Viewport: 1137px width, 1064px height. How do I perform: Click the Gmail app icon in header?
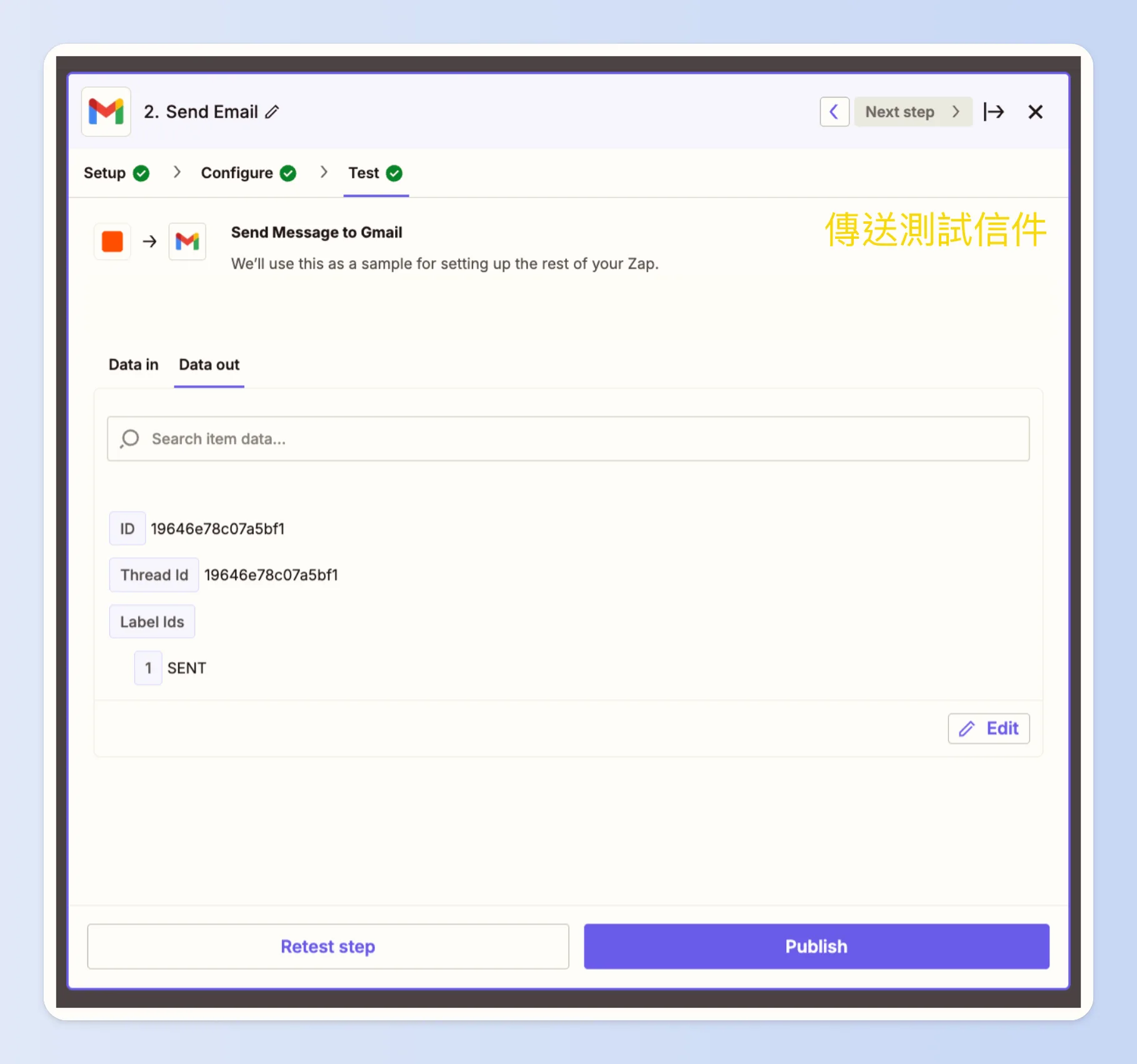[x=106, y=111]
